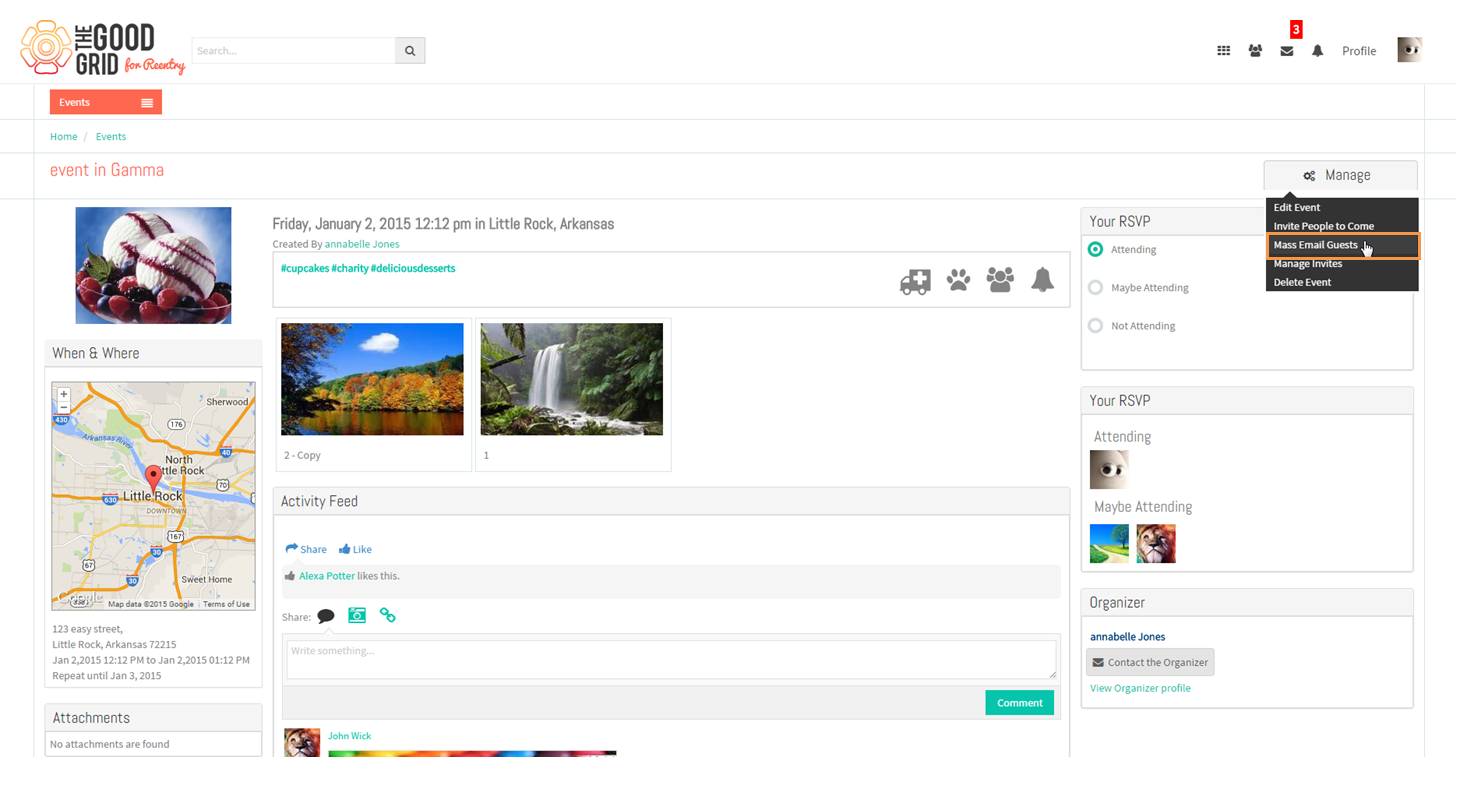Select Not Attending RSVP option
1459x804 pixels.
click(1096, 325)
